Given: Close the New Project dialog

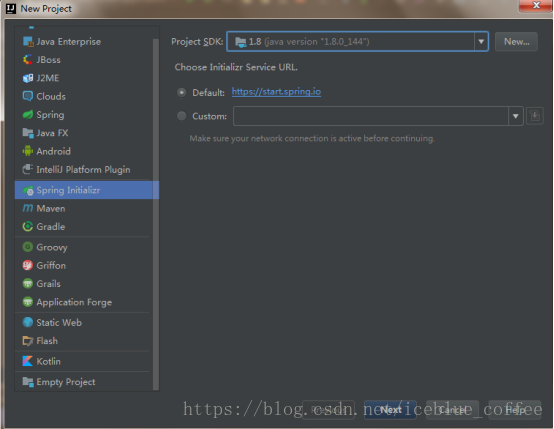Looking at the screenshot, I should click(536, 5).
